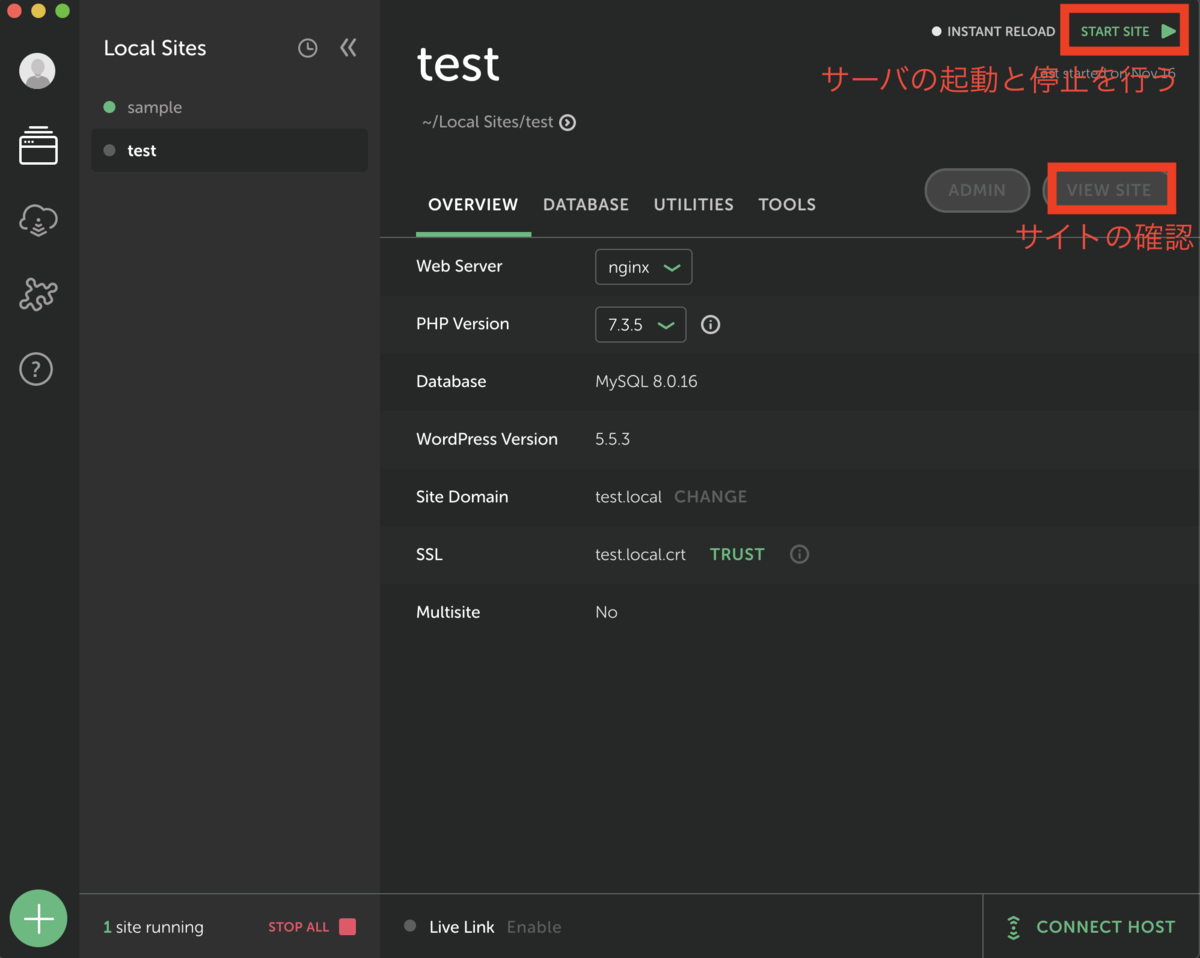Click Trust for the SSL certificate
Screen dimensions: 1200x958
point(737,554)
